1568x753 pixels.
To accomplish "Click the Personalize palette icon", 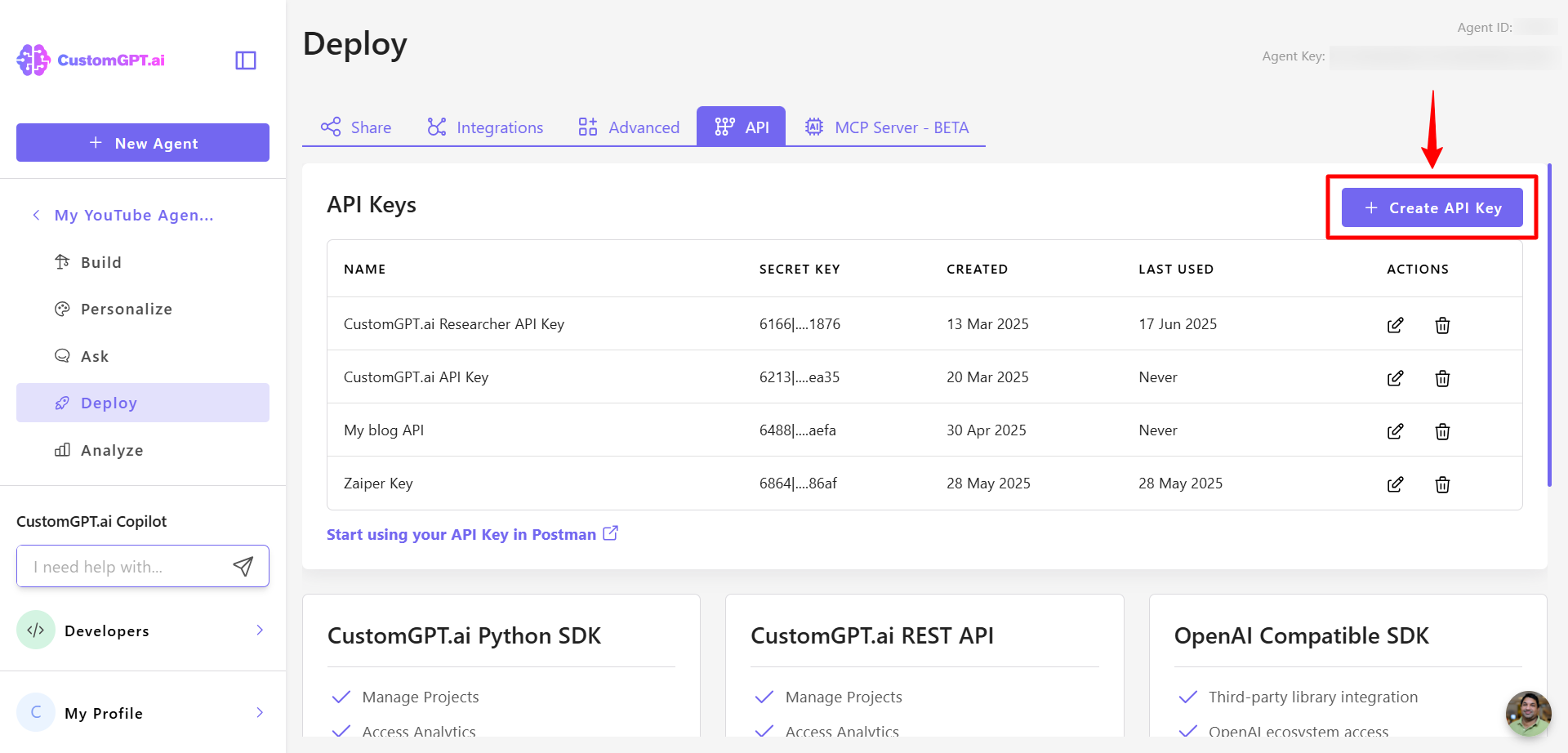I will pos(62,309).
